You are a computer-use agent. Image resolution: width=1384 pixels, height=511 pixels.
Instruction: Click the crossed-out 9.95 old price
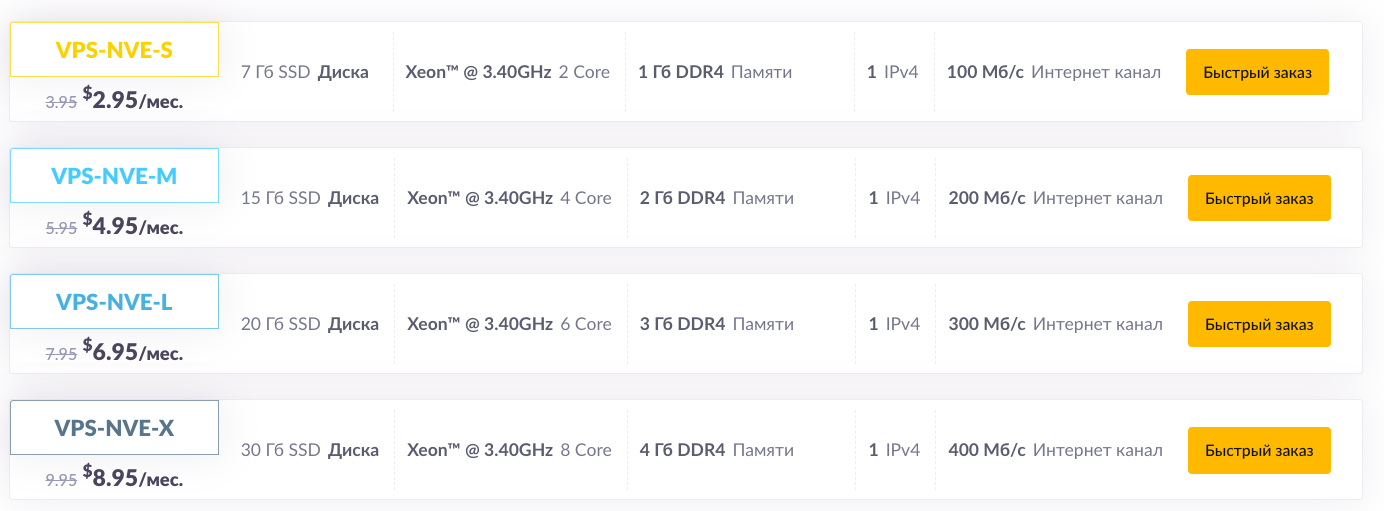pos(61,480)
